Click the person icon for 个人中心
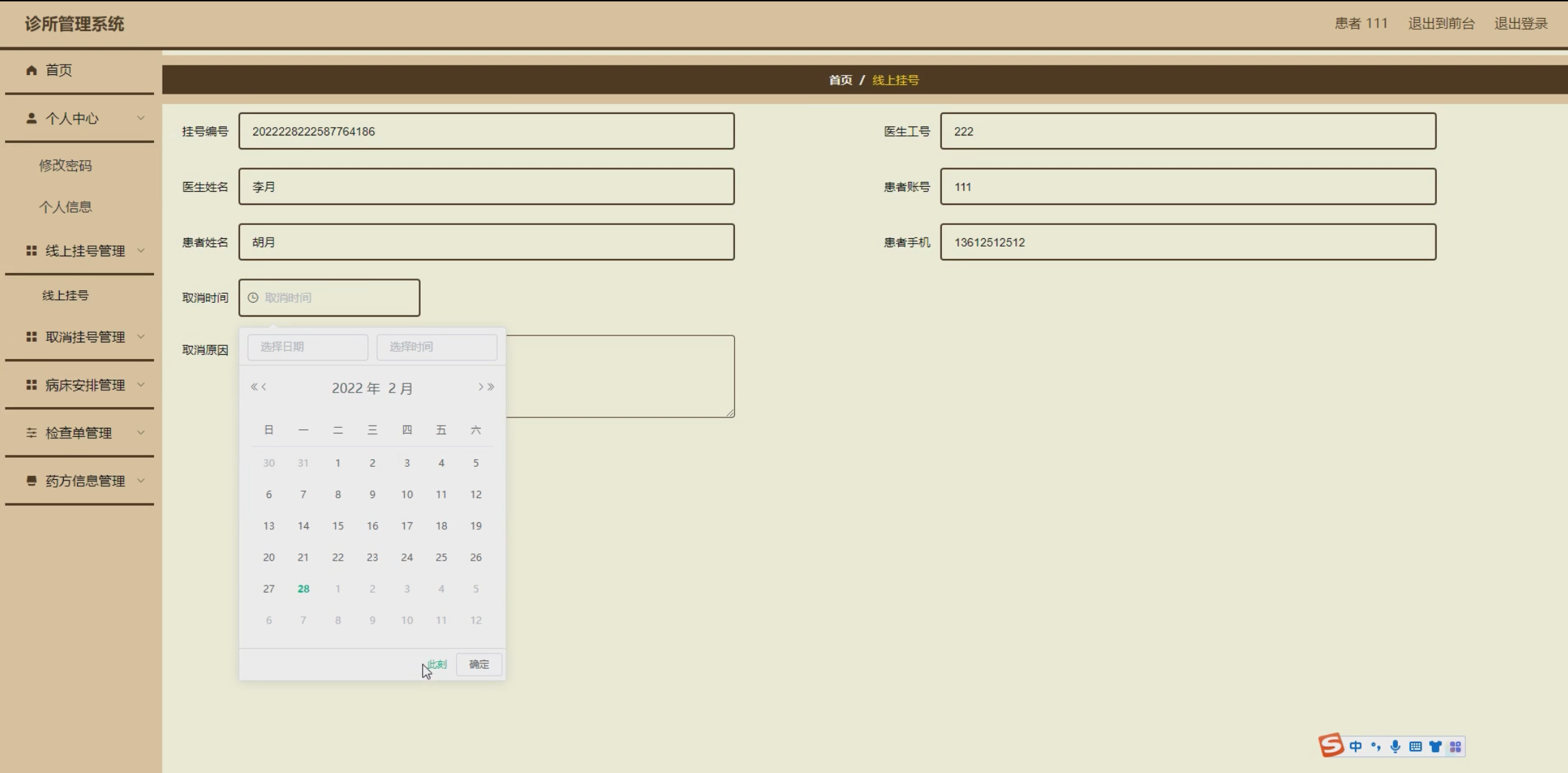 [31, 118]
